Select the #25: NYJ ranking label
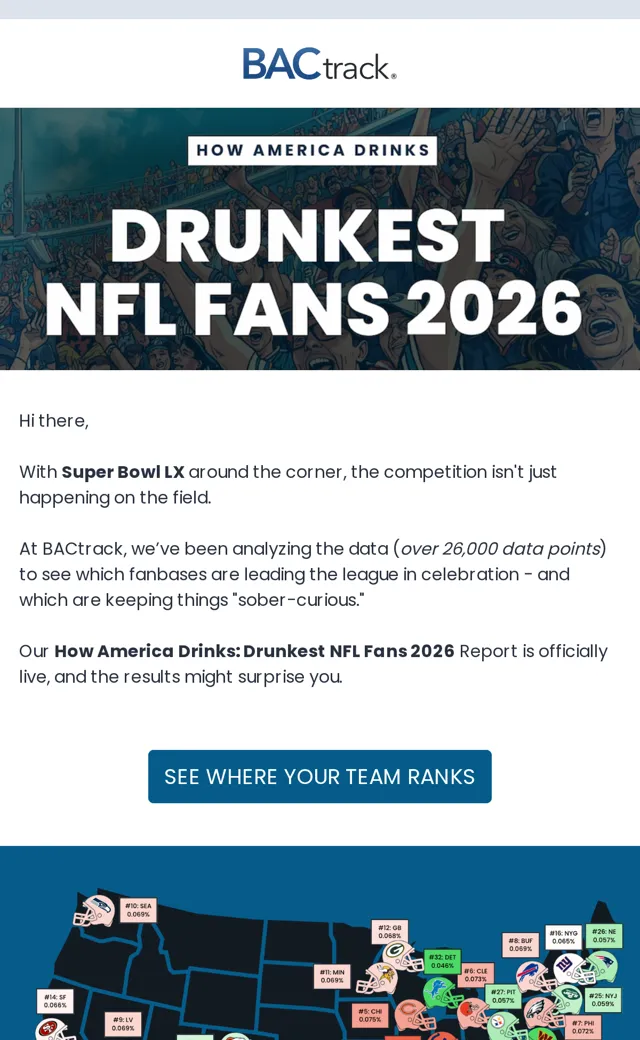 pyautogui.click(x=604, y=1000)
